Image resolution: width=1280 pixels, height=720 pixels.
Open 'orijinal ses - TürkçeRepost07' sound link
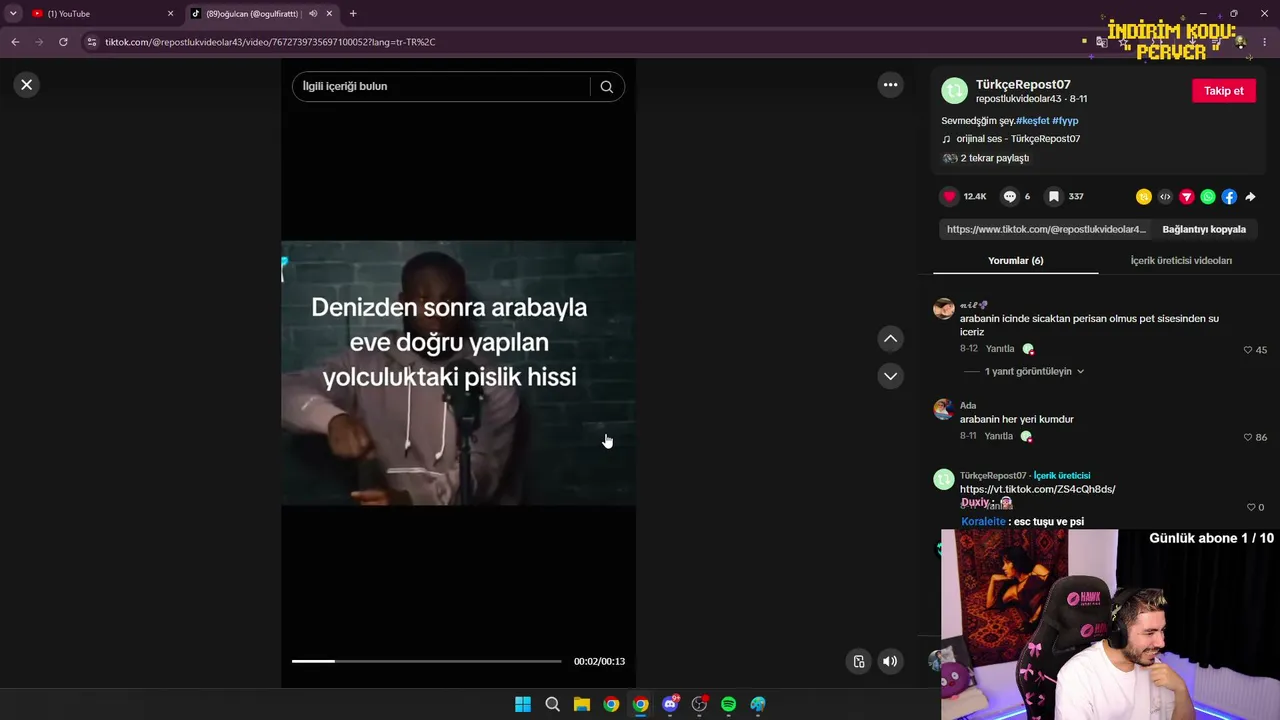(x=1018, y=139)
